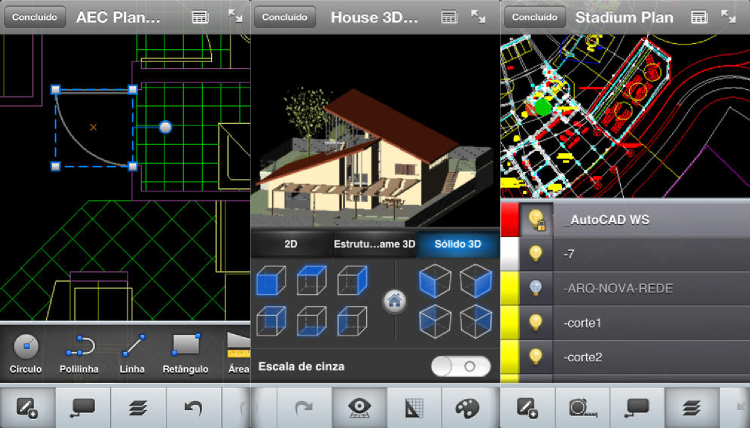This screenshot has width=750, height=428.
Task: Reset 3D view with home icon
Action: [x=395, y=301]
